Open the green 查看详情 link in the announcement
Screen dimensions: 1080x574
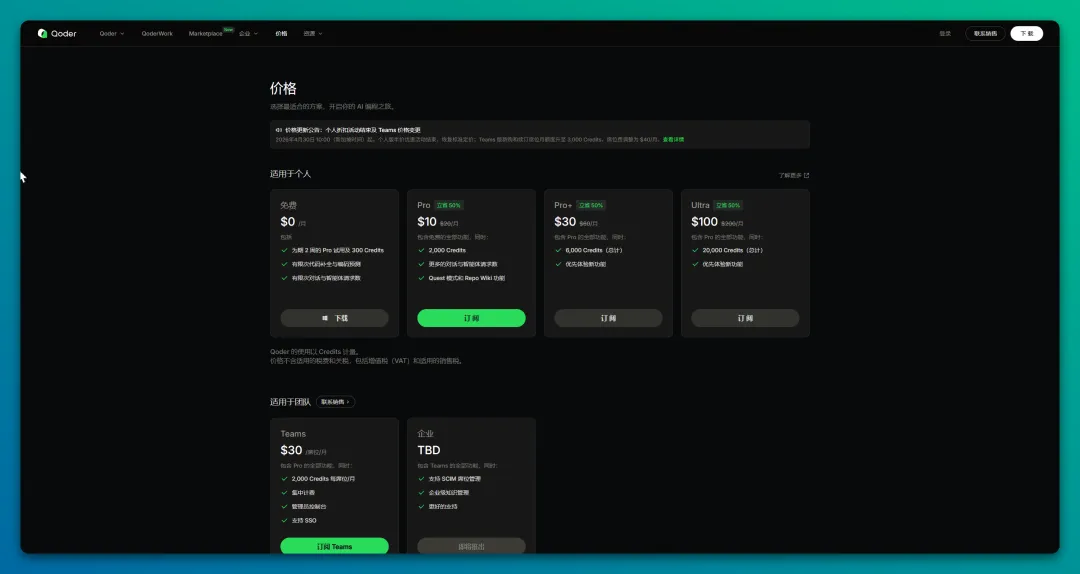pyautogui.click(x=673, y=139)
